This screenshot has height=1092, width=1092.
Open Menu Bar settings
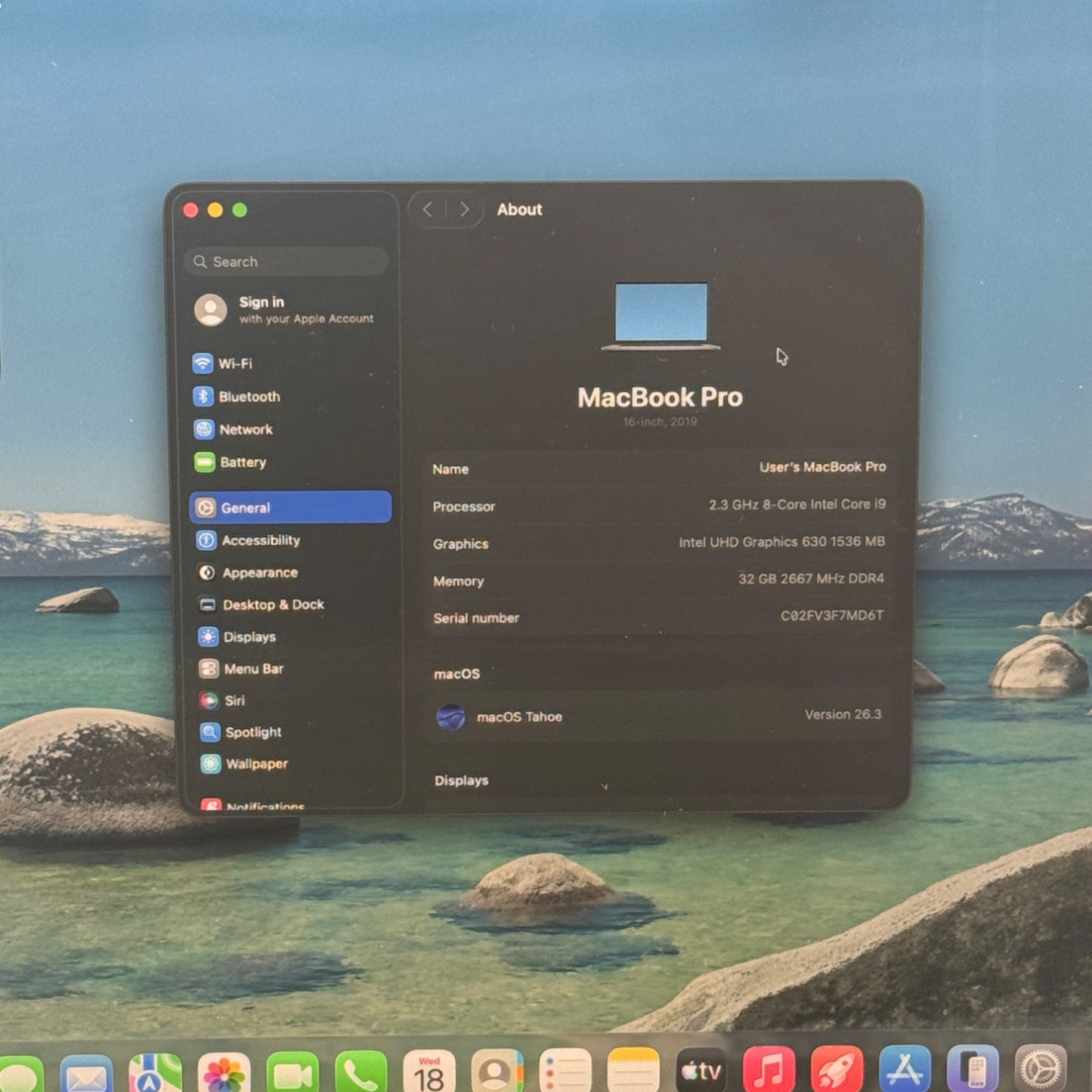coord(252,669)
